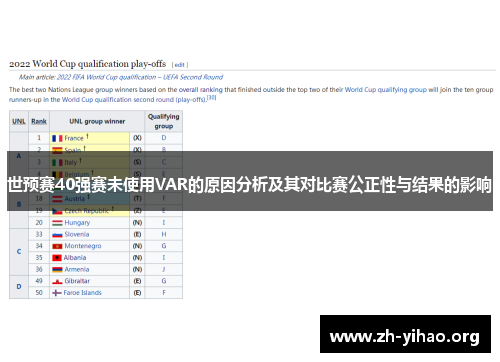Viewport: 500px width, 362px height.
Task: Click the Slovenia flag icon
Action: click(x=57, y=234)
